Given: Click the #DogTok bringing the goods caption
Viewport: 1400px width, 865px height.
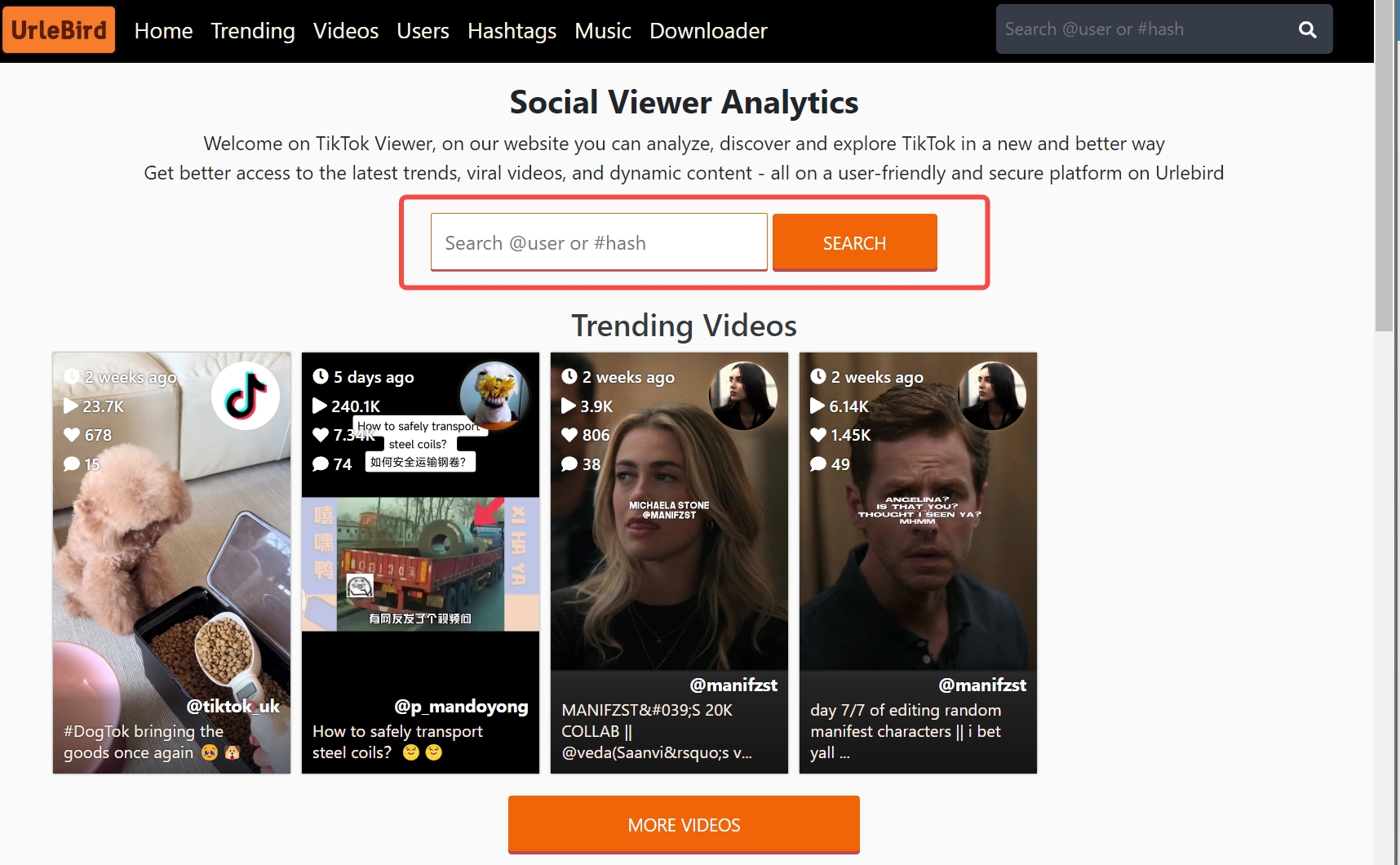Looking at the screenshot, I should [152, 742].
